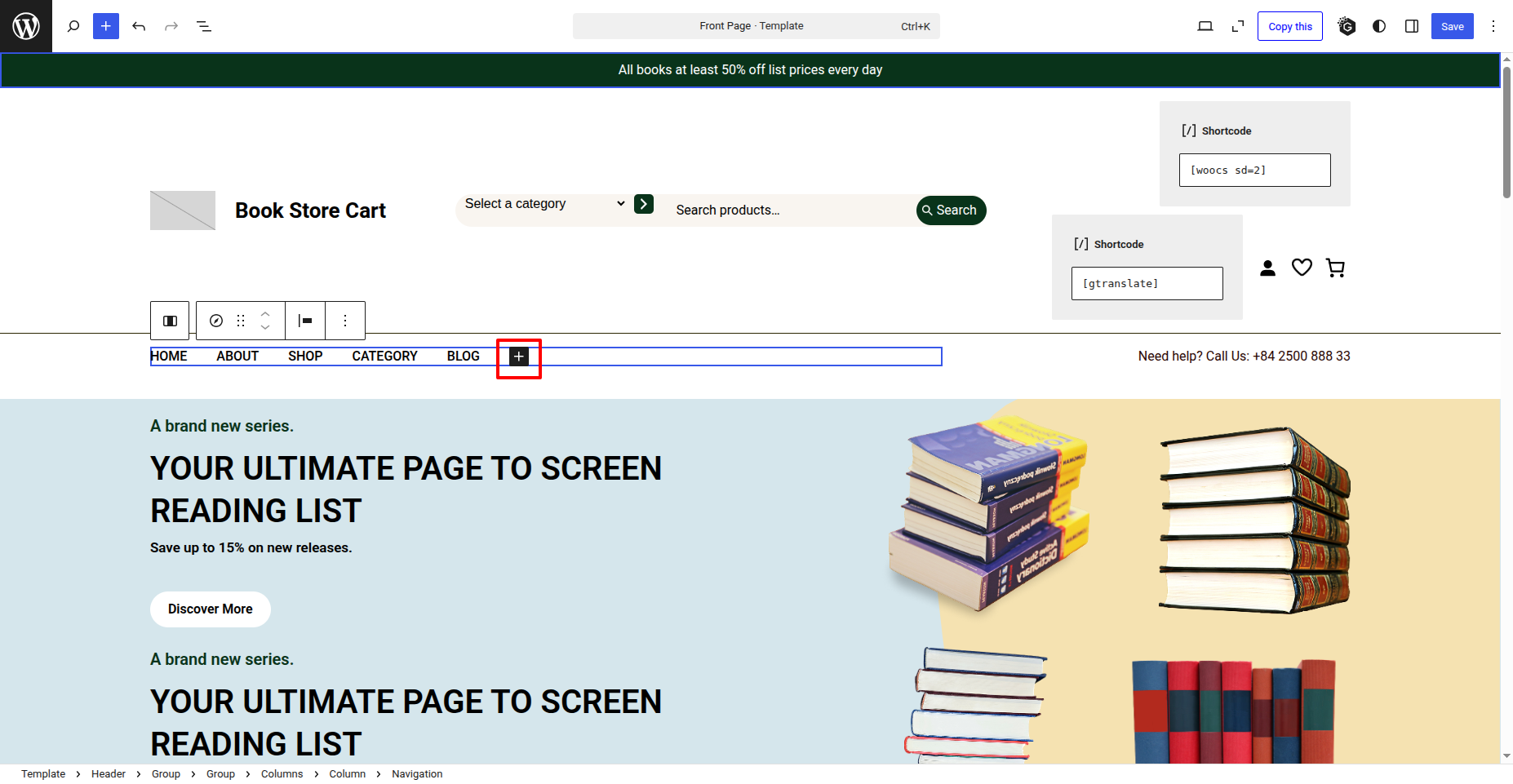Click the Undo arrow icon
The width and height of the screenshot is (1513, 784).
[x=139, y=26]
